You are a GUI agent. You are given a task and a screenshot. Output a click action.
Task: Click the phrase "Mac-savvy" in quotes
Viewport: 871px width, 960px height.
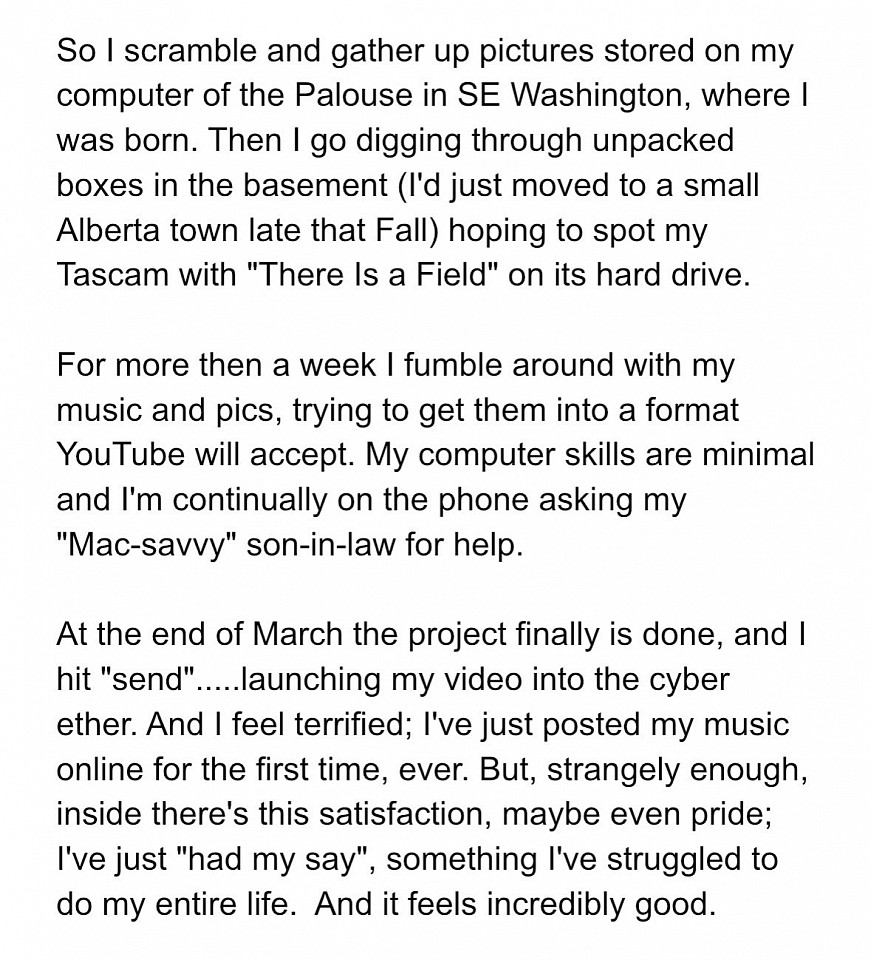coord(147,545)
